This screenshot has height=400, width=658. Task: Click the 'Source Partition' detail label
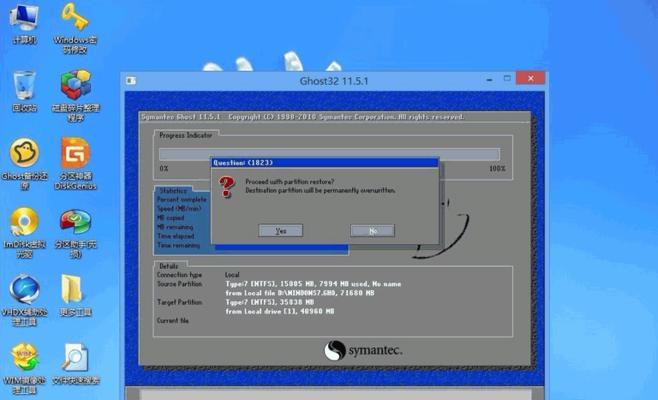click(x=179, y=284)
